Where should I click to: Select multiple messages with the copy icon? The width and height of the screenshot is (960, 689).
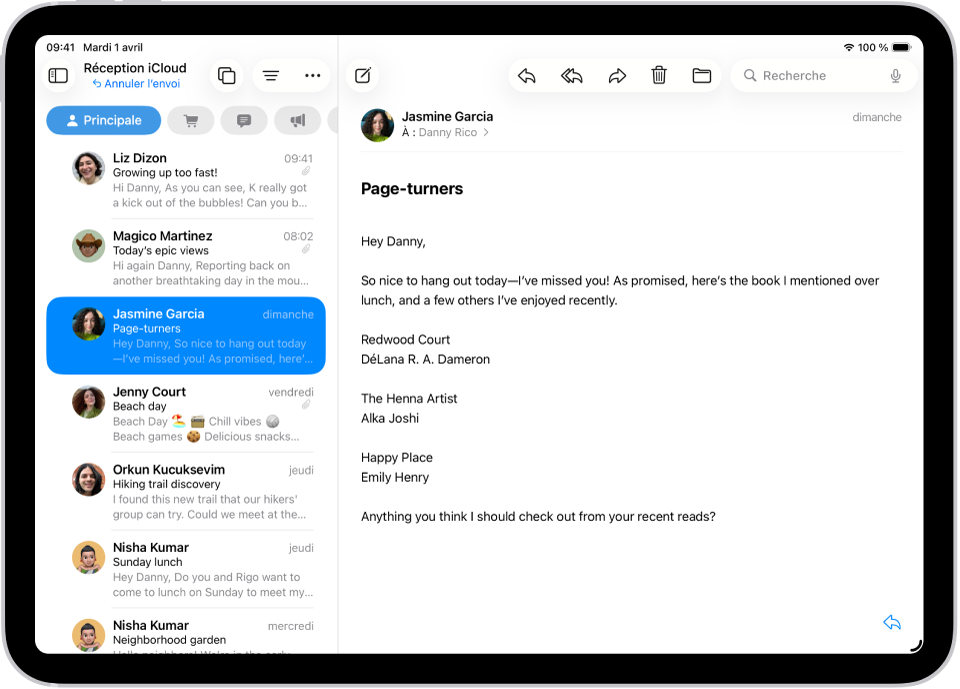click(x=226, y=75)
